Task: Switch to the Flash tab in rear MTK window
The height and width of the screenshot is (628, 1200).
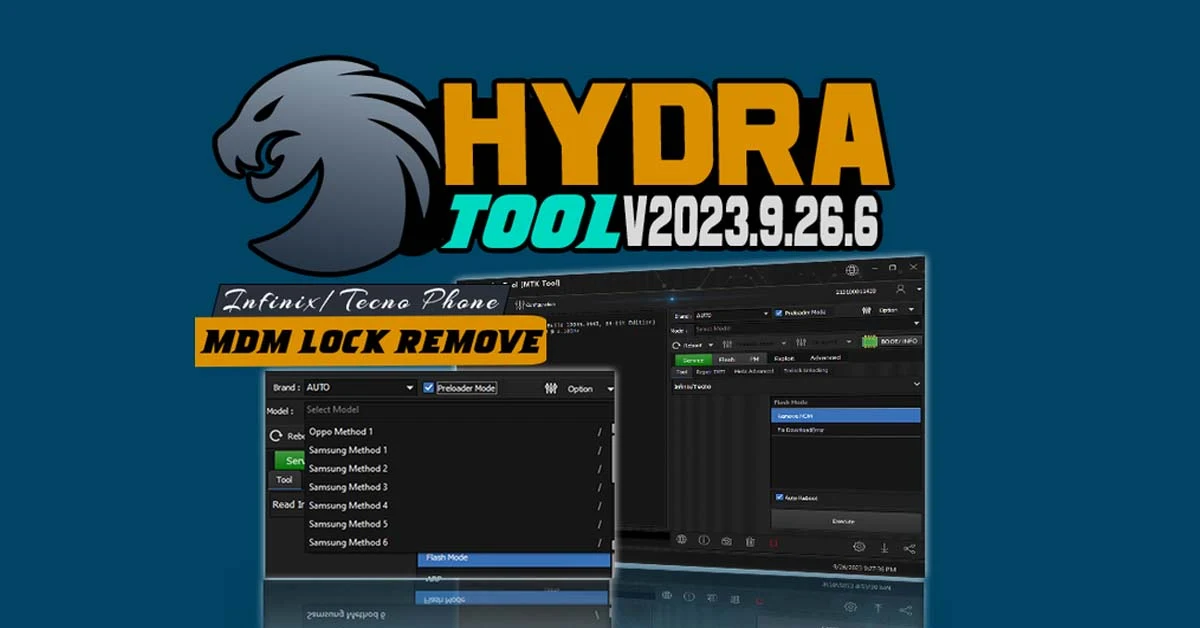Action: coord(726,359)
